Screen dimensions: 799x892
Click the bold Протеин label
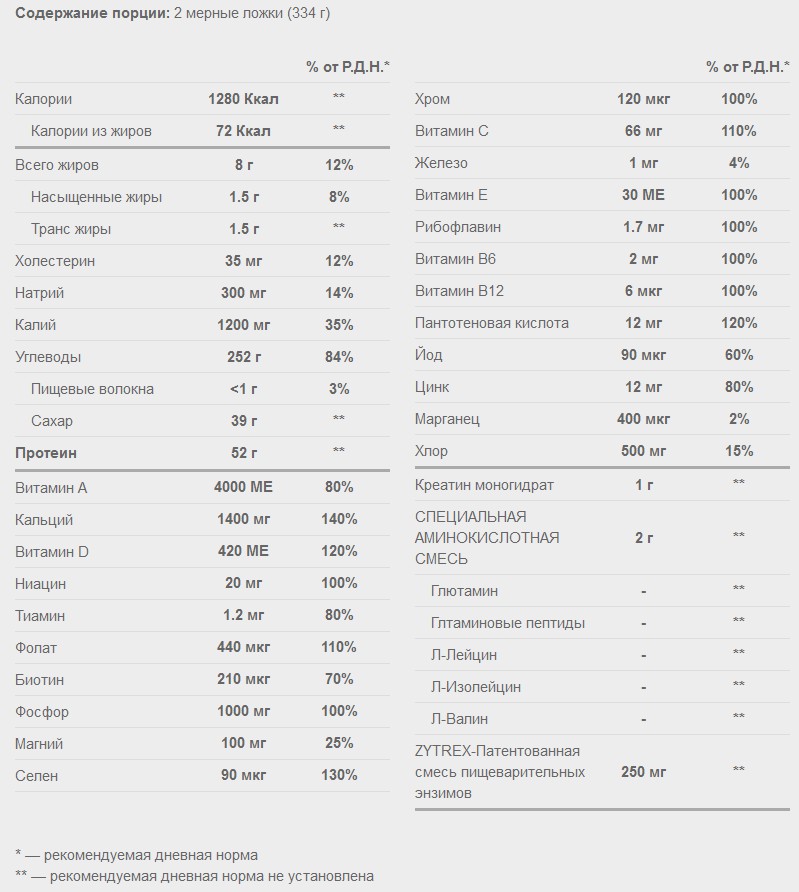[45, 453]
